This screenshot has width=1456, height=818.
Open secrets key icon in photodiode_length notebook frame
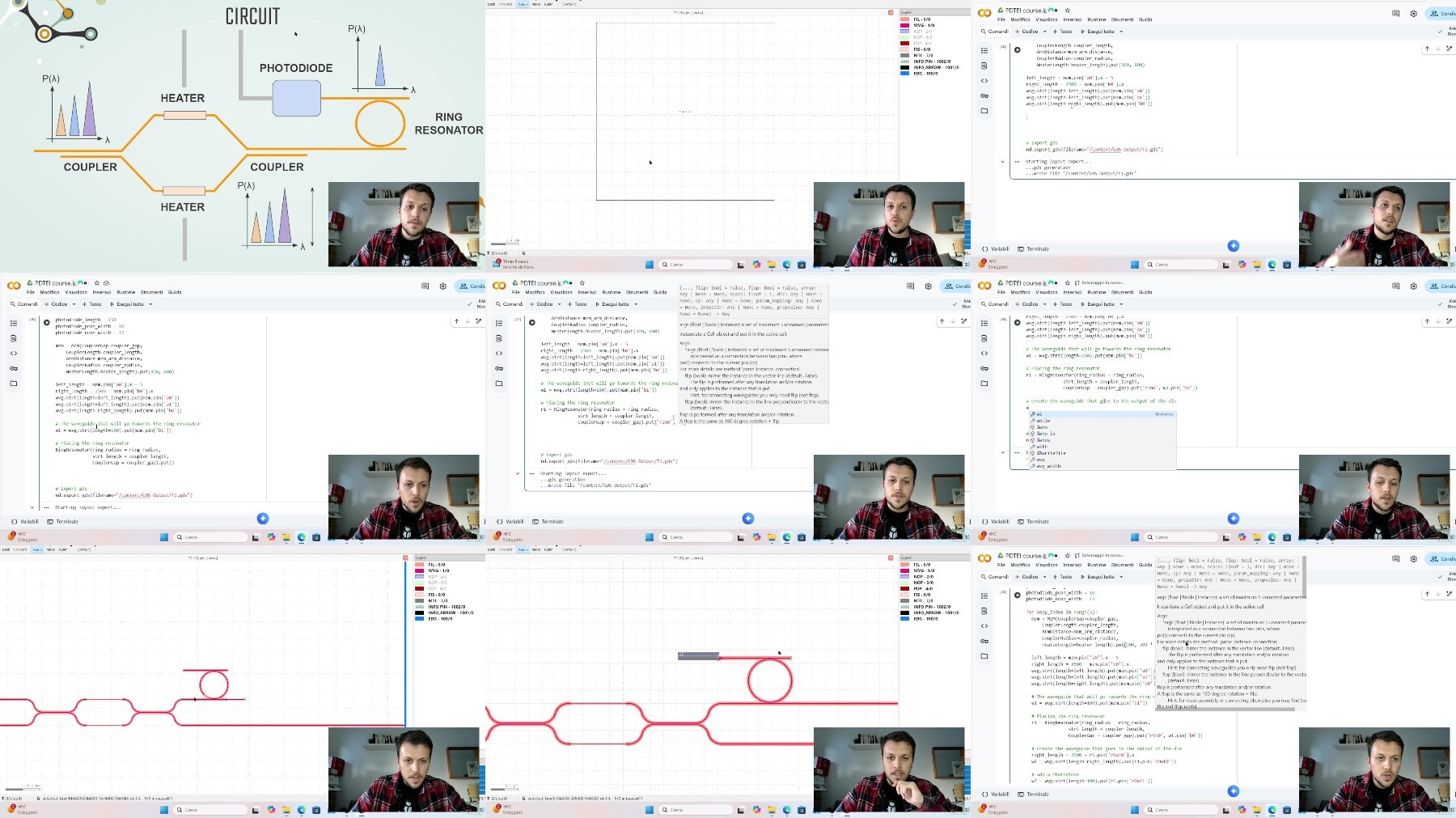point(14,368)
